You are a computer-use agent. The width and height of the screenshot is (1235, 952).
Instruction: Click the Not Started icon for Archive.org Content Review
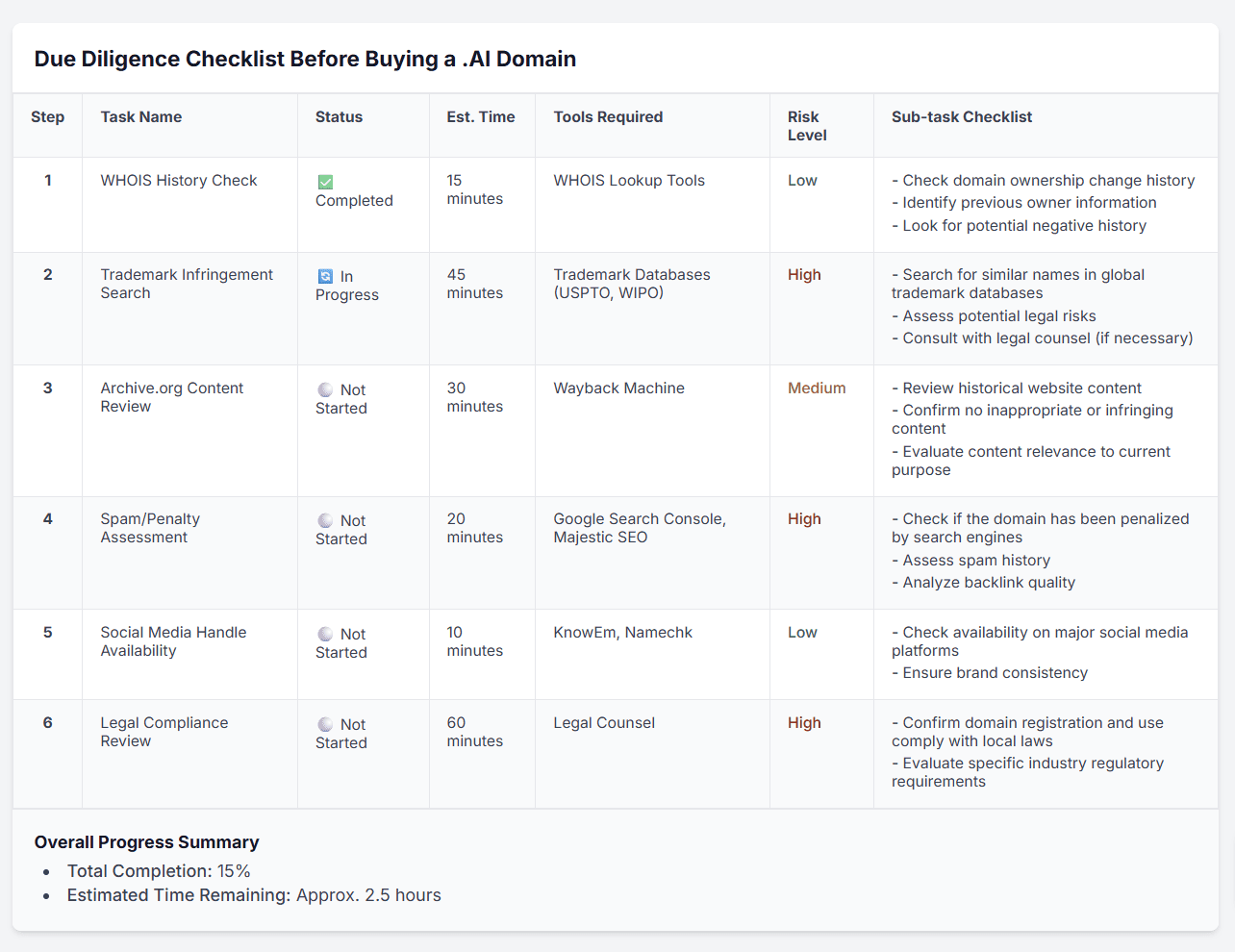[325, 389]
